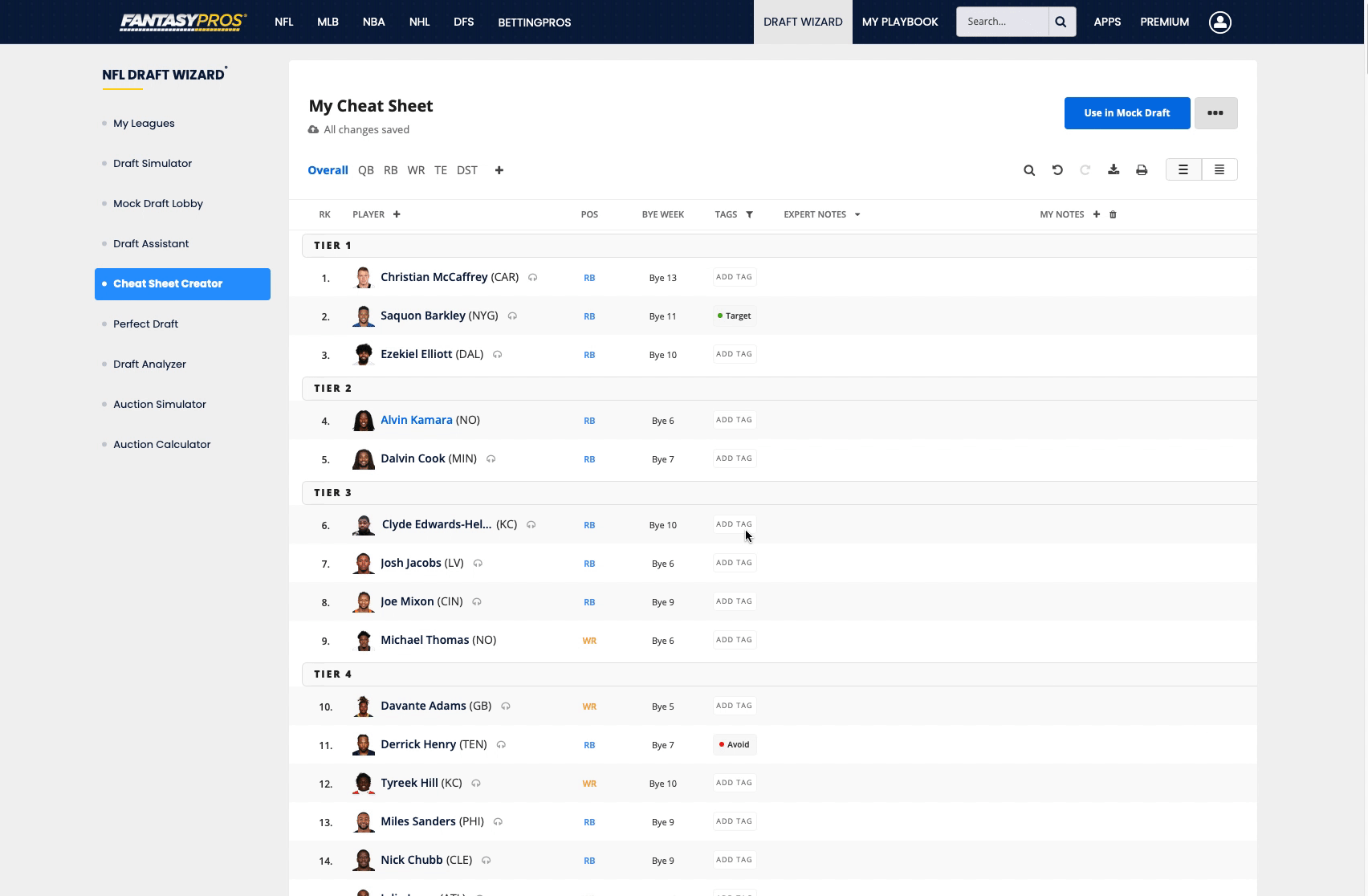Open notes icon beside Clyde Edwards-Helaire
Viewport: 1368px width, 896px height.
[x=531, y=525]
